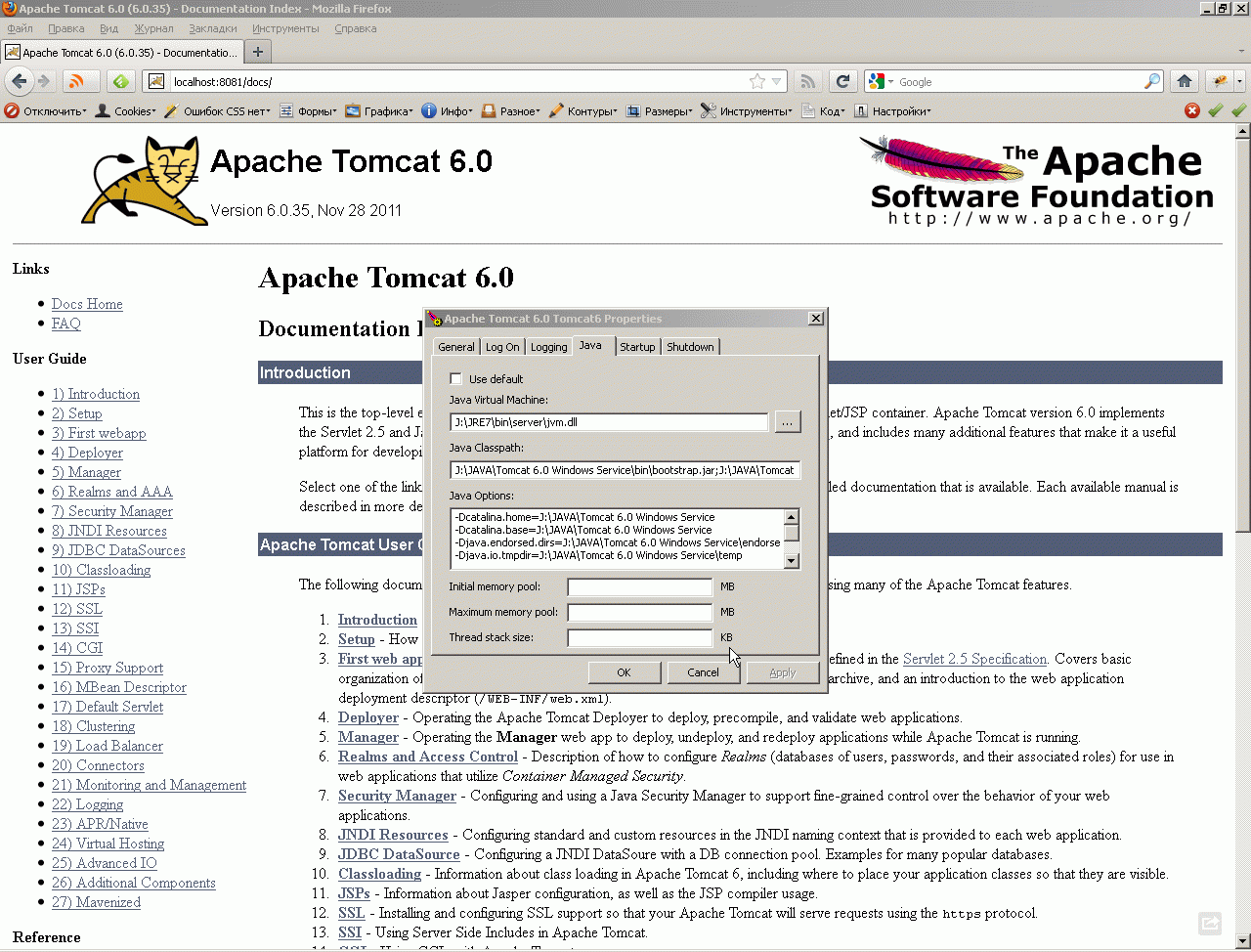Open the Realms and Access Control link

click(428, 757)
